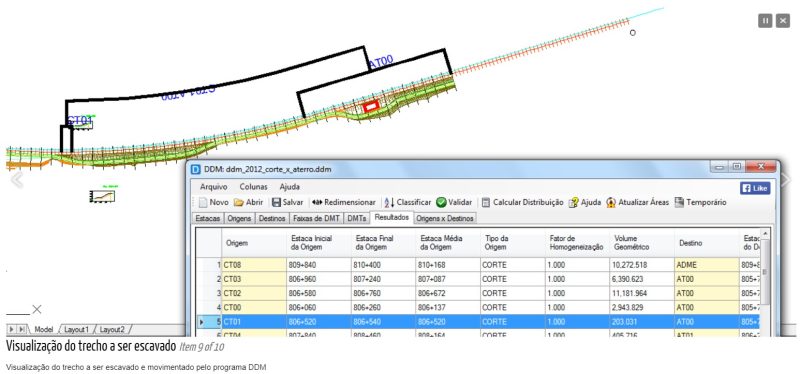Click the Novo new file icon

click(x=203, y=203)
